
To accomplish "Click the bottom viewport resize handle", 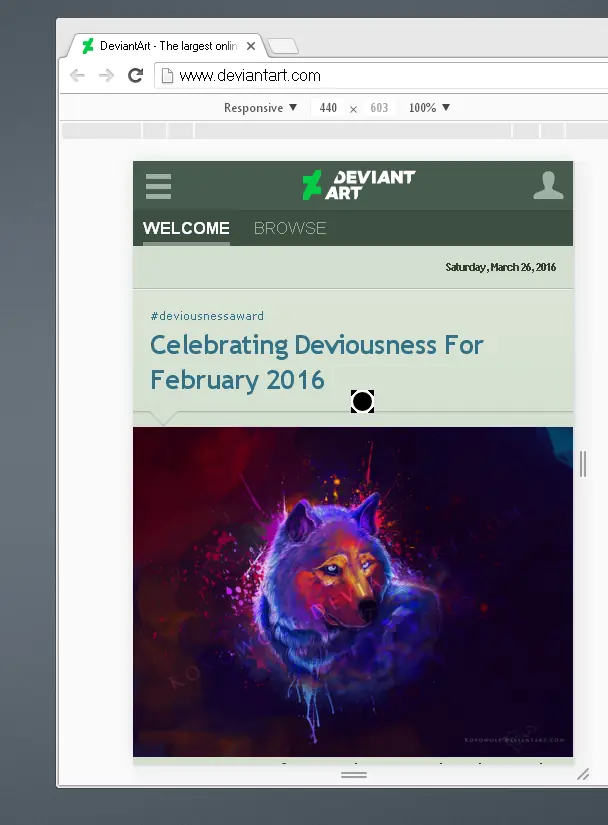I will coord(353,774).
